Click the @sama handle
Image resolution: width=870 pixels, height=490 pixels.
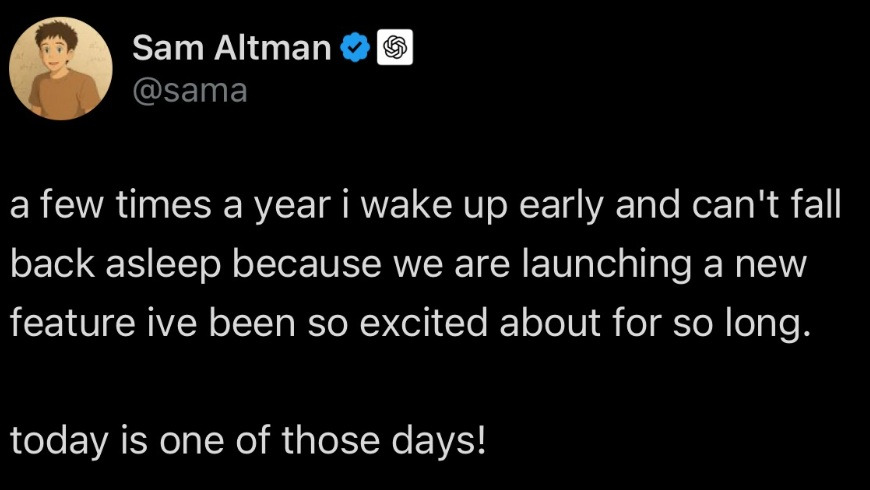(189, 91)
